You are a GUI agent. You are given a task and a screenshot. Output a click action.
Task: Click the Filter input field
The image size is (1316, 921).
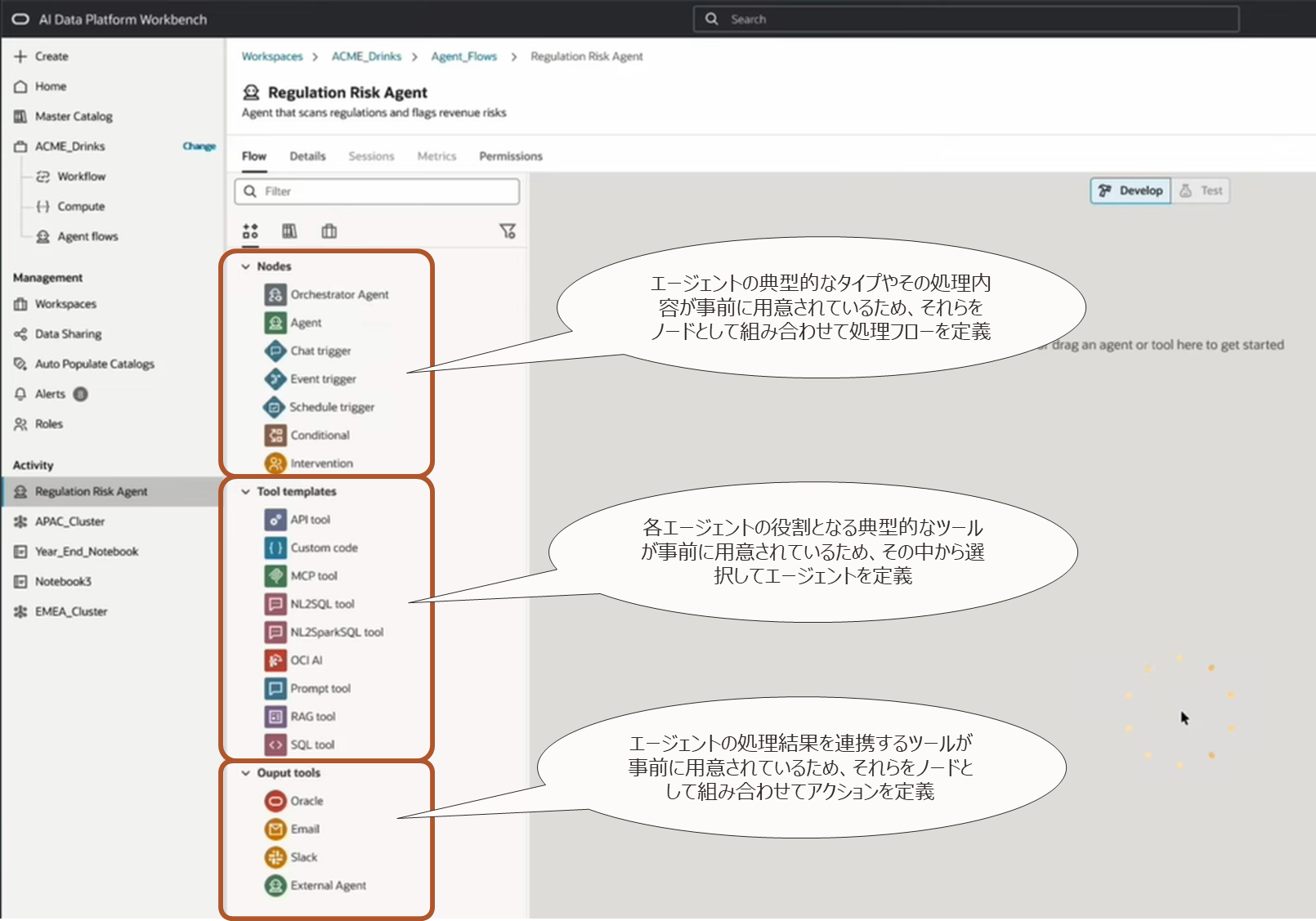tap(377, 191)
